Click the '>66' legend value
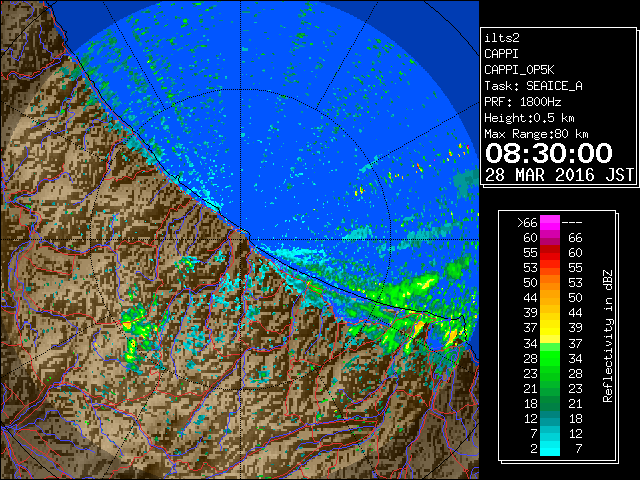The image size is (640, 480). 527,223
